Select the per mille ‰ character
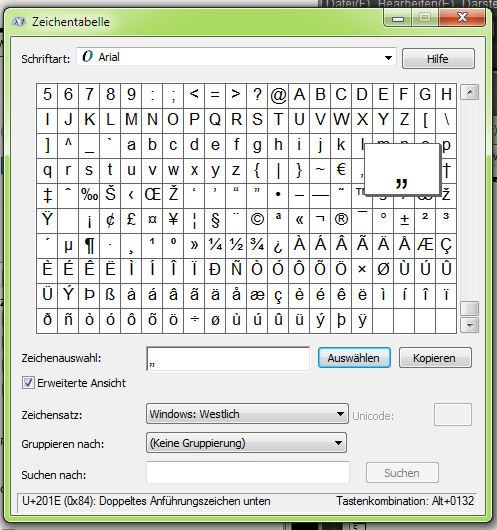Viewport: 497px width, 530px height. [x=89, y=195]
